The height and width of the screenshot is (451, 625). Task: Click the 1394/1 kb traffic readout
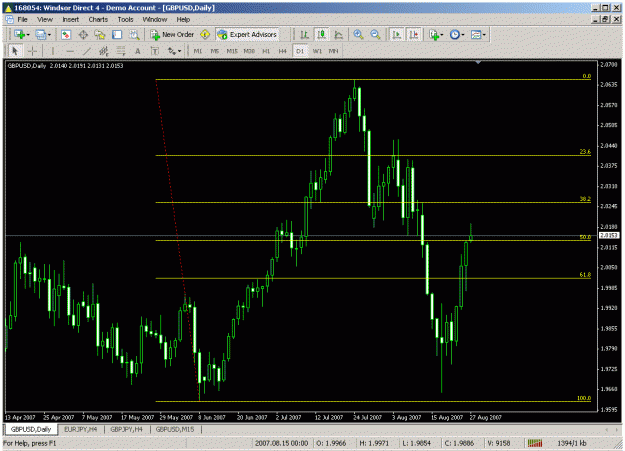pyautogui.click(x=572, y=443)
